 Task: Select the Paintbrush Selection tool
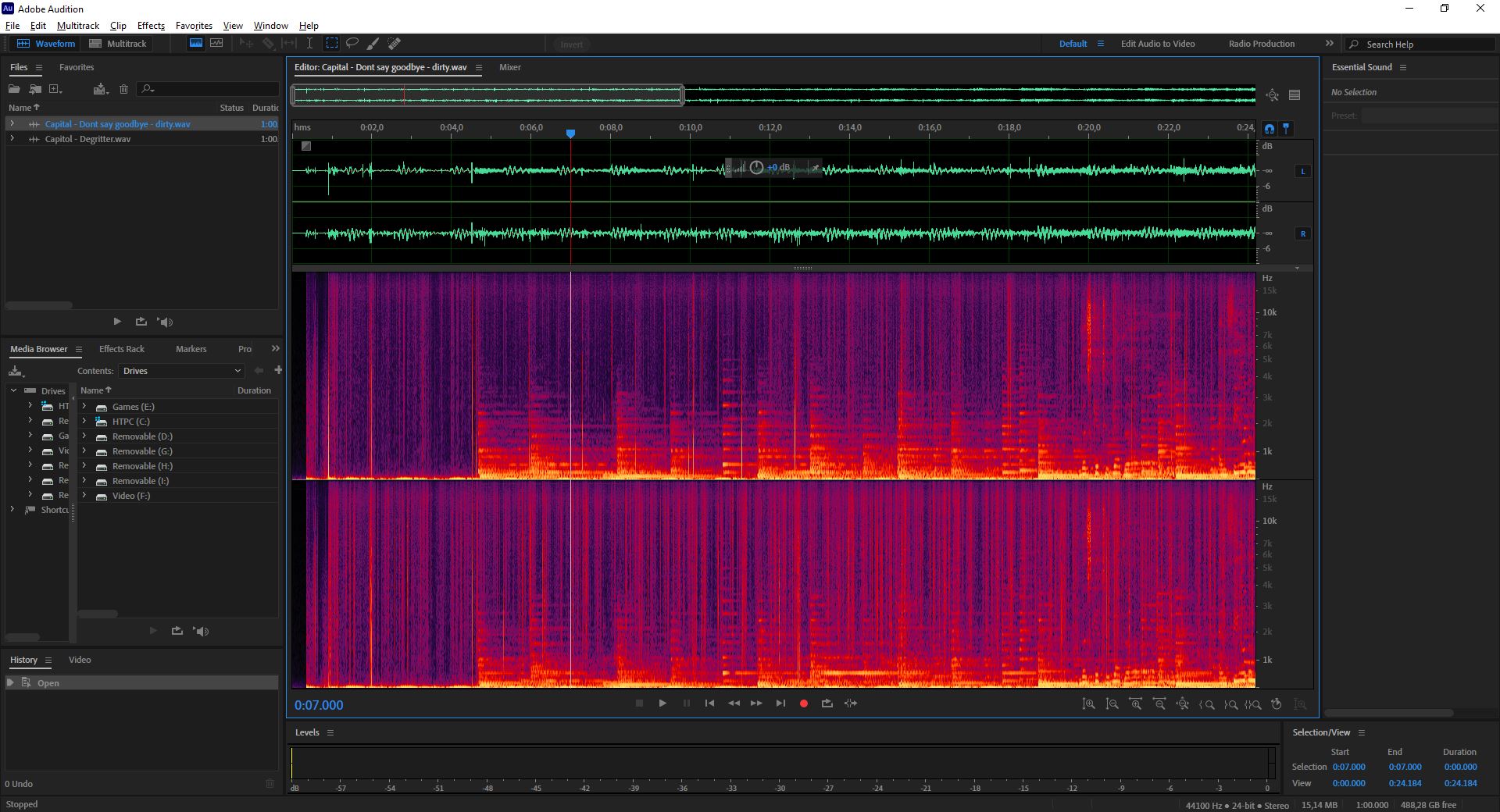(373, 44)
